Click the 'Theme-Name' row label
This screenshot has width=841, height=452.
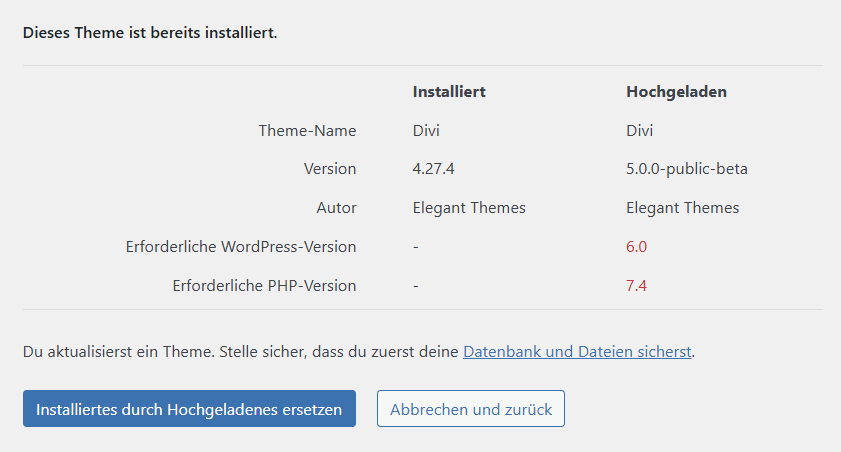pos(307,130)
